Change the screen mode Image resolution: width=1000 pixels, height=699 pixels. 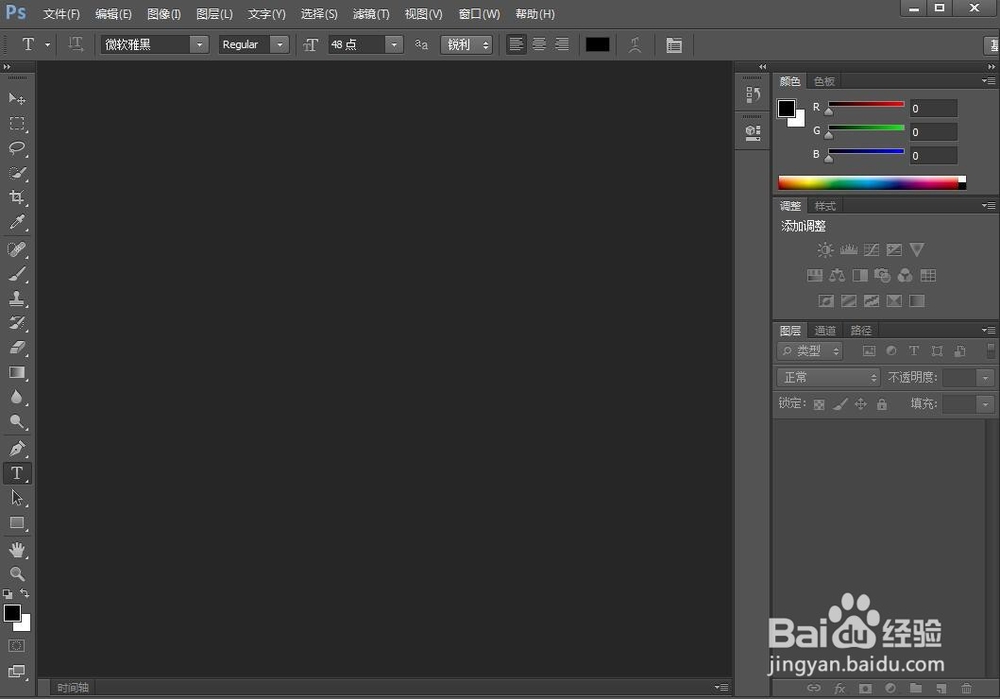point(17,672)
